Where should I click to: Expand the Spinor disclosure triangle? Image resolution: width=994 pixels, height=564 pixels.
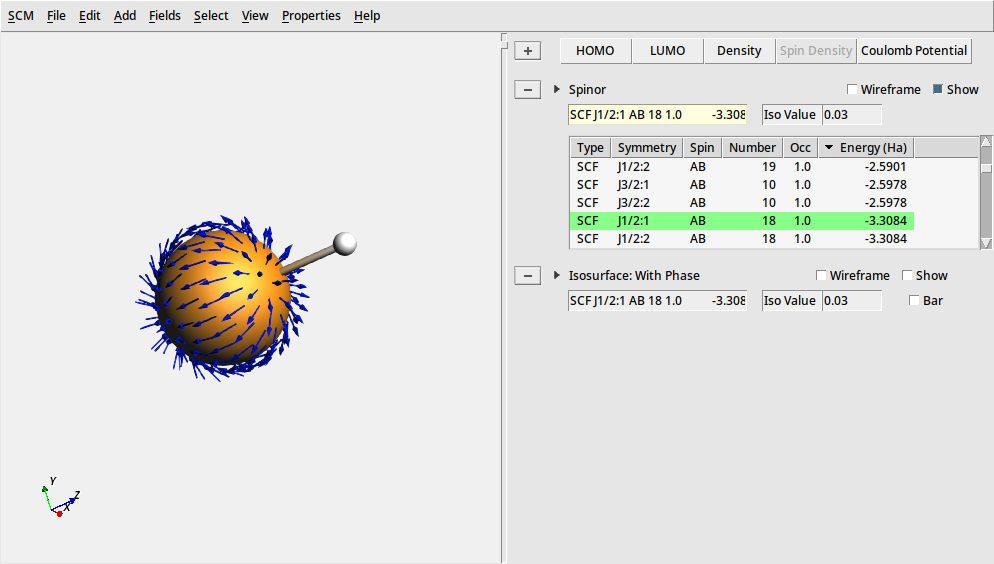click(557, 90)
